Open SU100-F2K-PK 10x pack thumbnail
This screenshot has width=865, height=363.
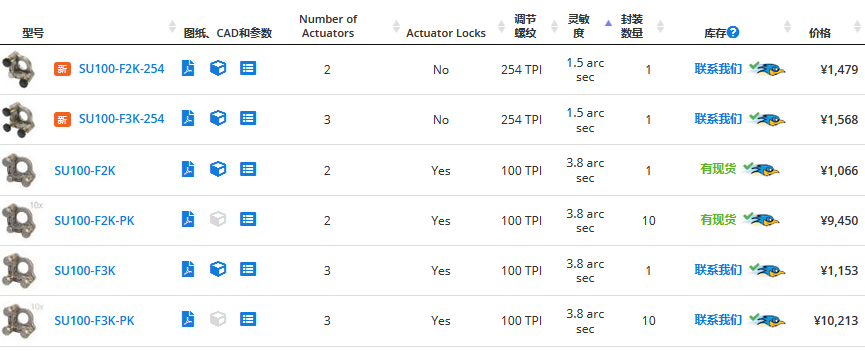coord(22,219)
